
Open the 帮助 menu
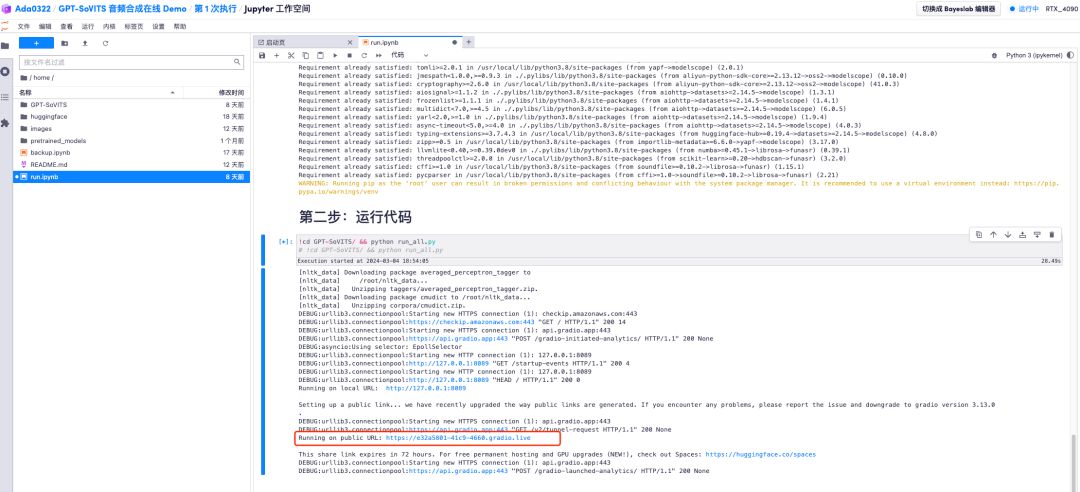180,26
